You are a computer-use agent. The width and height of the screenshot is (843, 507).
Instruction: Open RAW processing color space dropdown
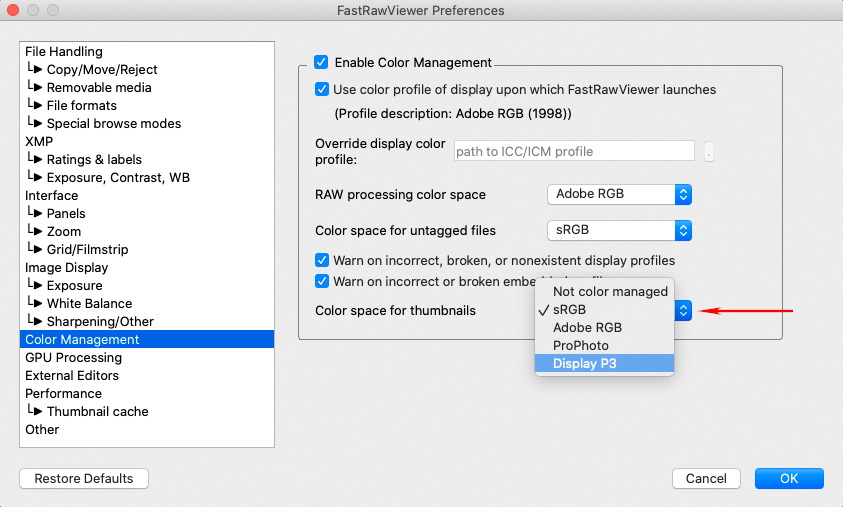pos(619,194)
